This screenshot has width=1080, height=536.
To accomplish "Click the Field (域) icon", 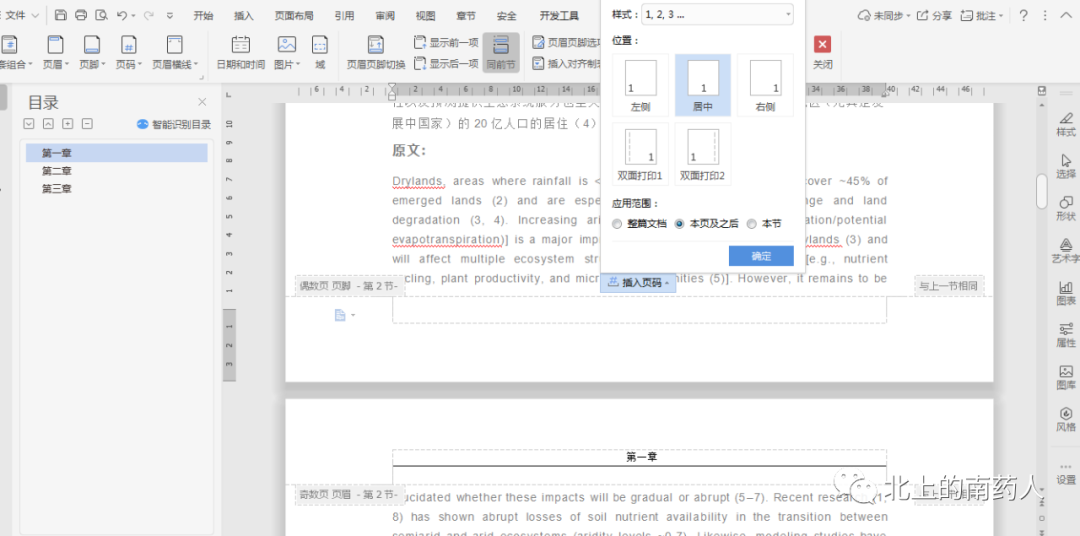I will coord(320,53).
